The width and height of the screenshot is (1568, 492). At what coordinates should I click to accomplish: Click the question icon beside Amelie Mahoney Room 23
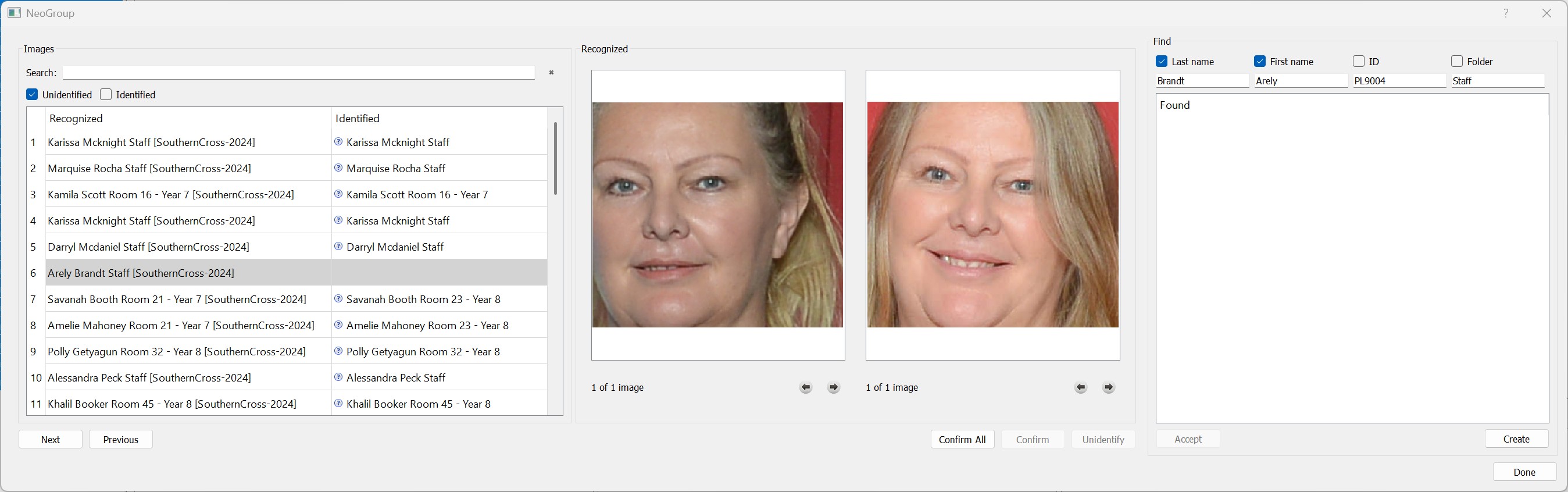click(338, 325)
